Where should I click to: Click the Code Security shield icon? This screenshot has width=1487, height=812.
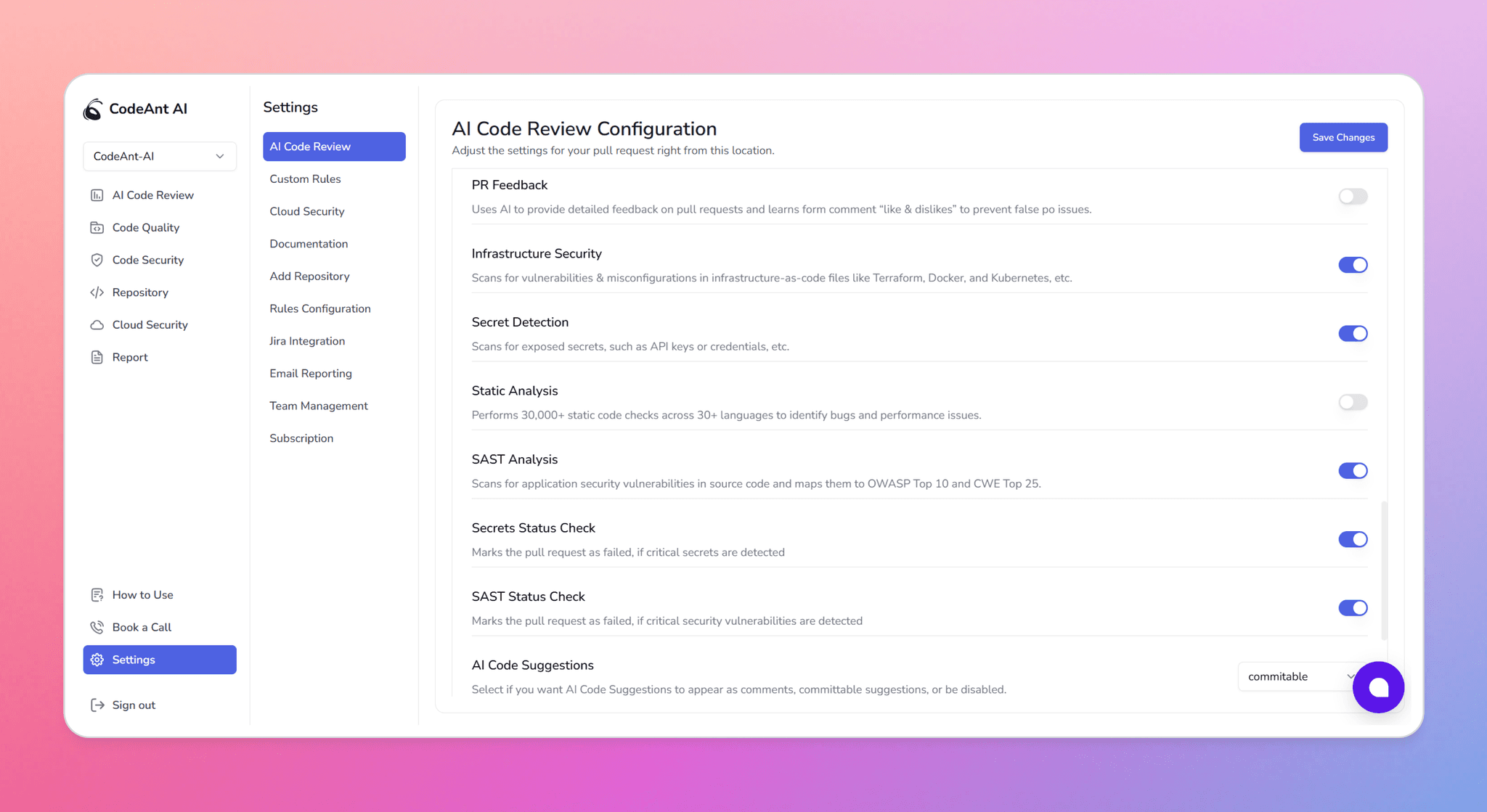pyautogui.click(x=97, y=260)
